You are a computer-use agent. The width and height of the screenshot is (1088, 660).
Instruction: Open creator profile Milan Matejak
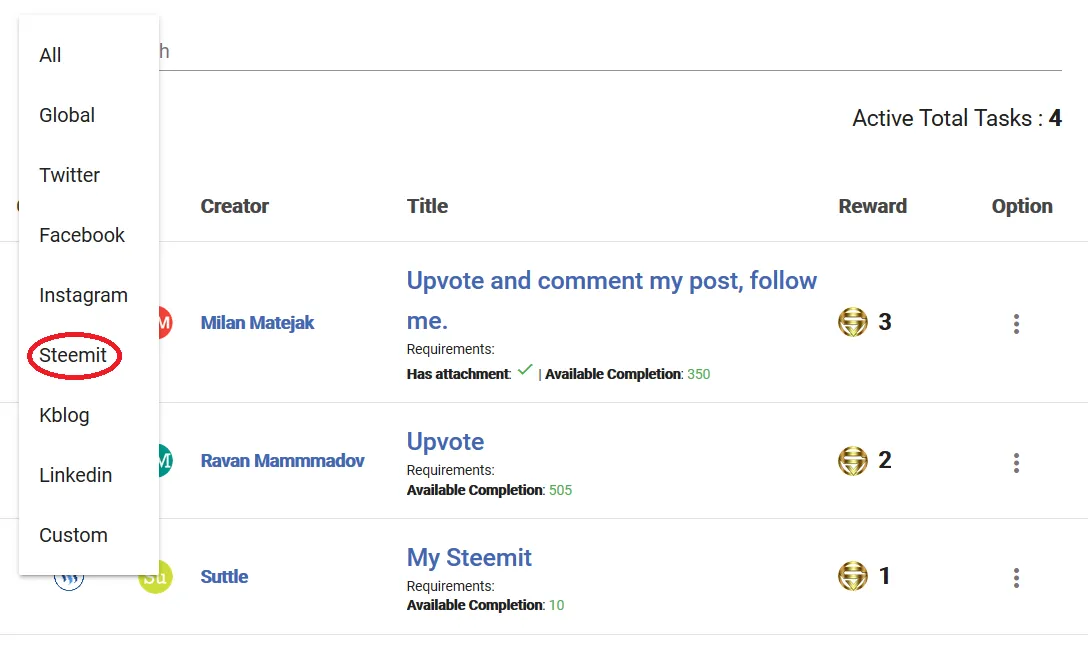(257, 323)
